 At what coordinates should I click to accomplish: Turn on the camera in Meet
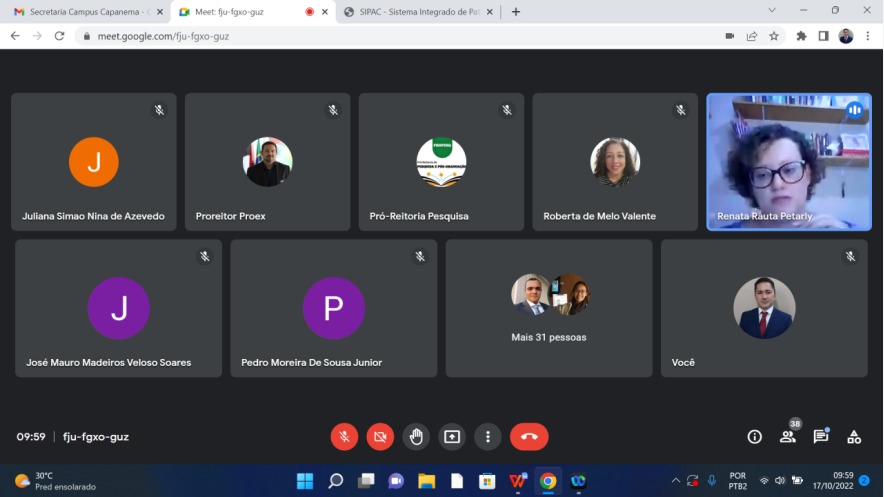pyautogui.click(x=380, y=437)
